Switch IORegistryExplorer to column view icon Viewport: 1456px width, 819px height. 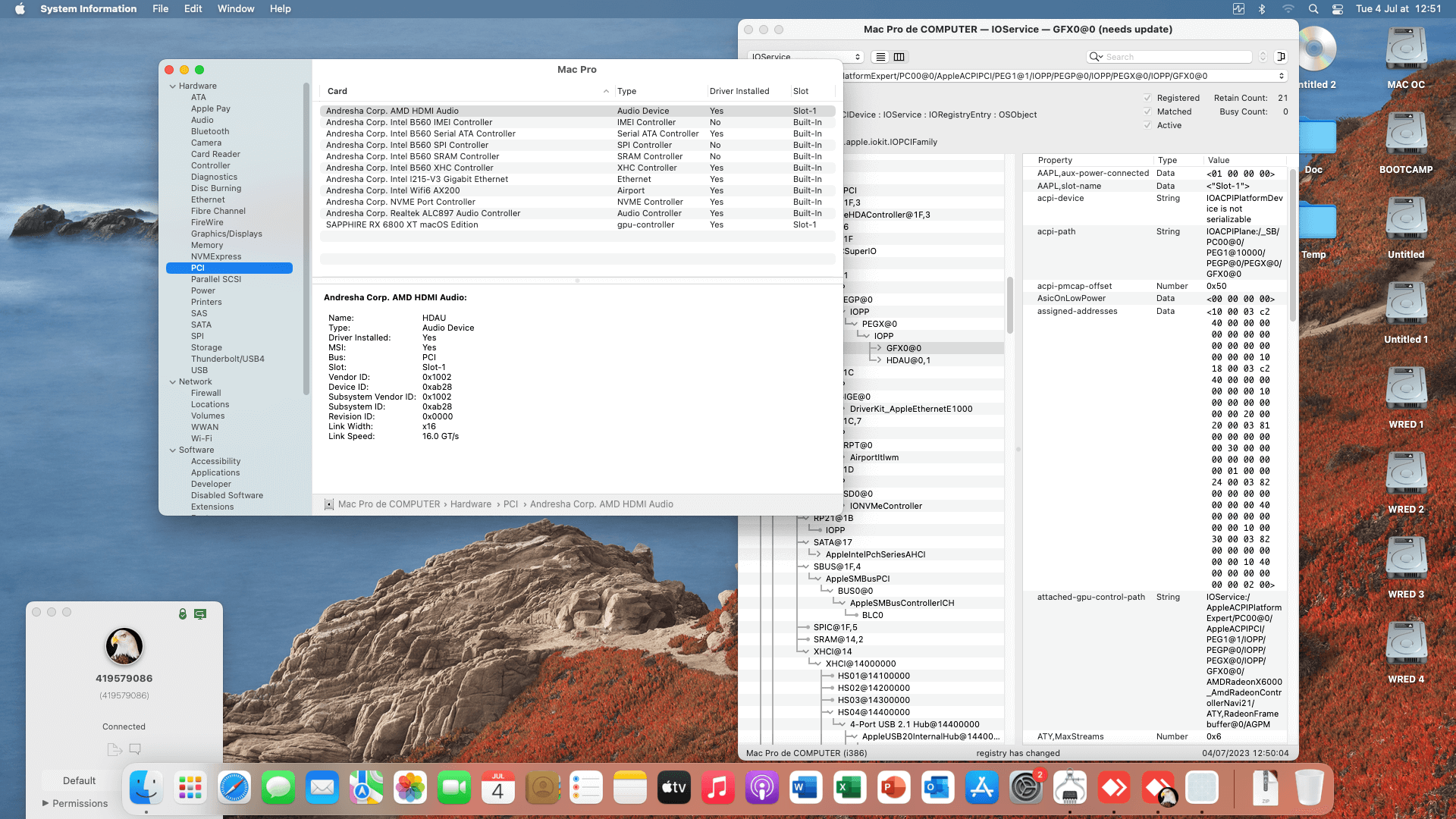pos(899,57)
